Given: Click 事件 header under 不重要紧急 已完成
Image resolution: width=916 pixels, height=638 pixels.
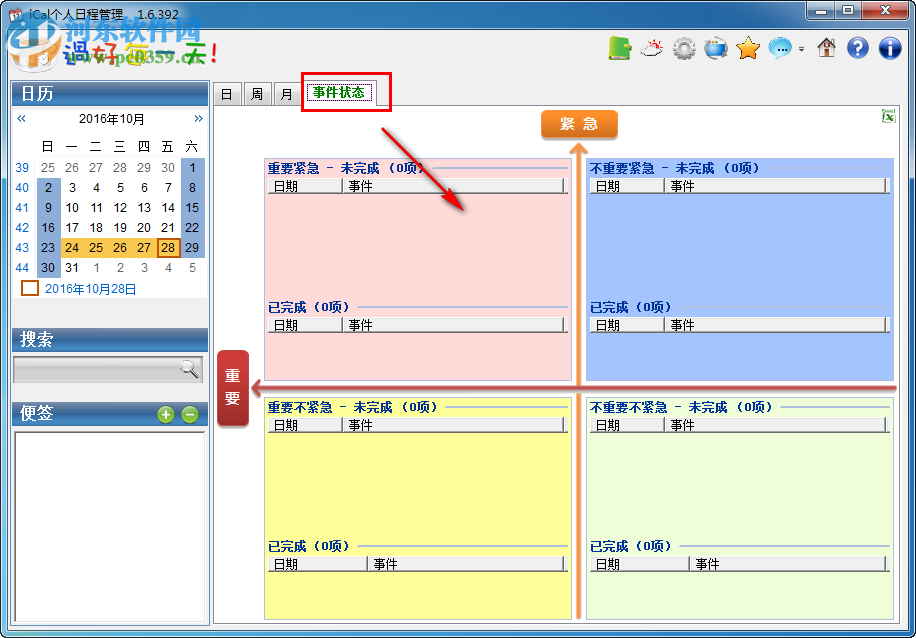Looking at the screenshot, I should pos(775,325).
